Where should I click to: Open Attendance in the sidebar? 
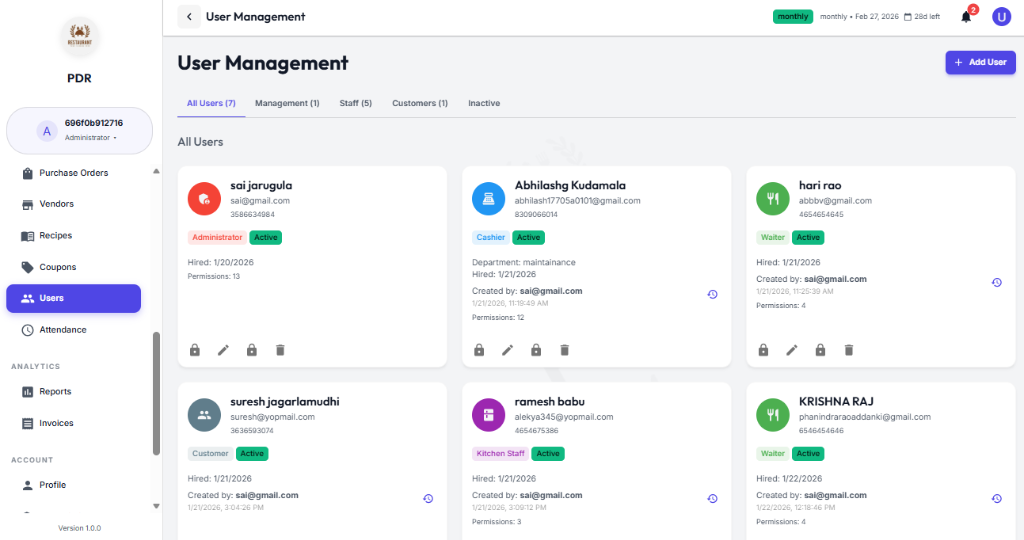tap(73, 330)
